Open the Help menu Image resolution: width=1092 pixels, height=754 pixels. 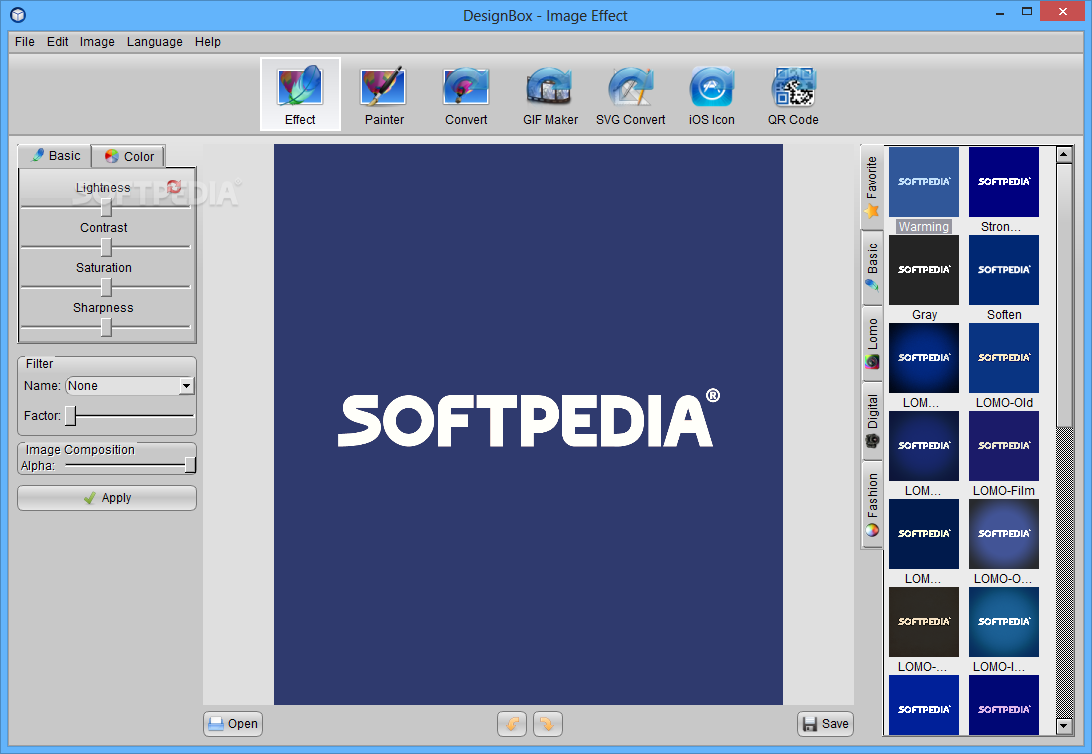click(208, 42)
